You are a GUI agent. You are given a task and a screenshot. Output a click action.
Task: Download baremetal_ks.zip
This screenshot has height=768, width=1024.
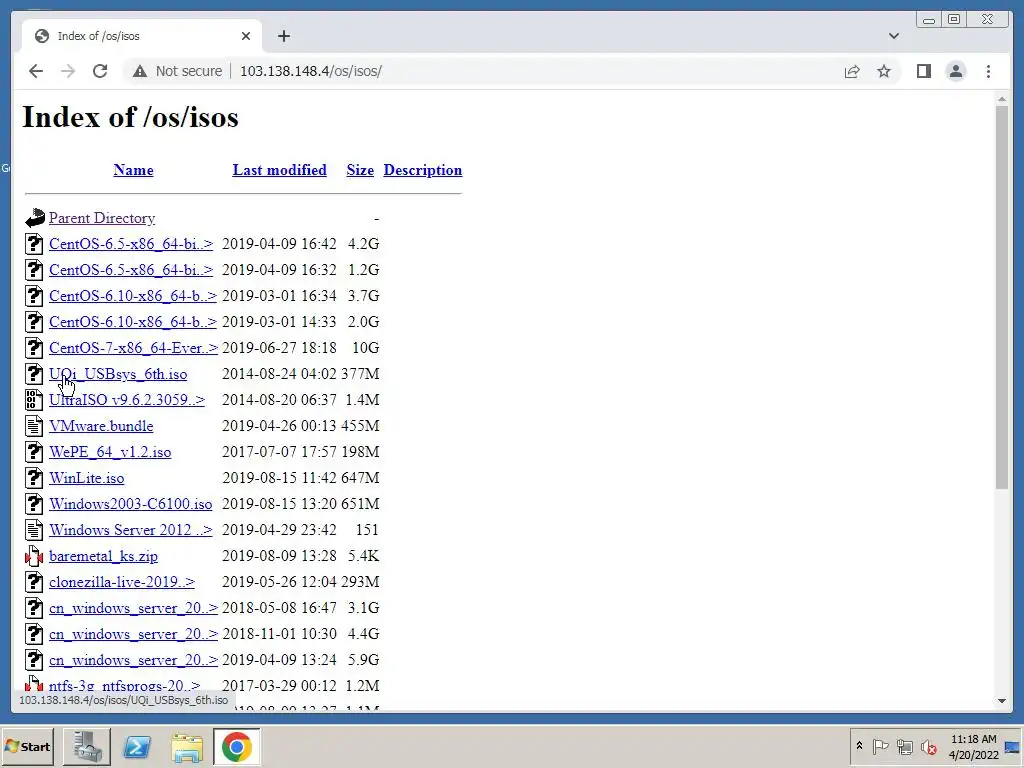click(x=103, y=556)
